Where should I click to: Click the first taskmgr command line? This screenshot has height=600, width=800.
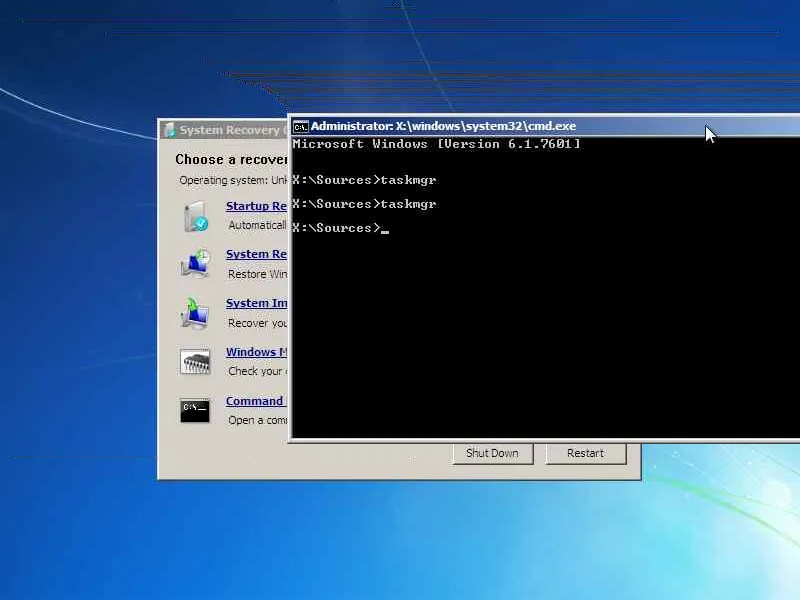(364, 180)
